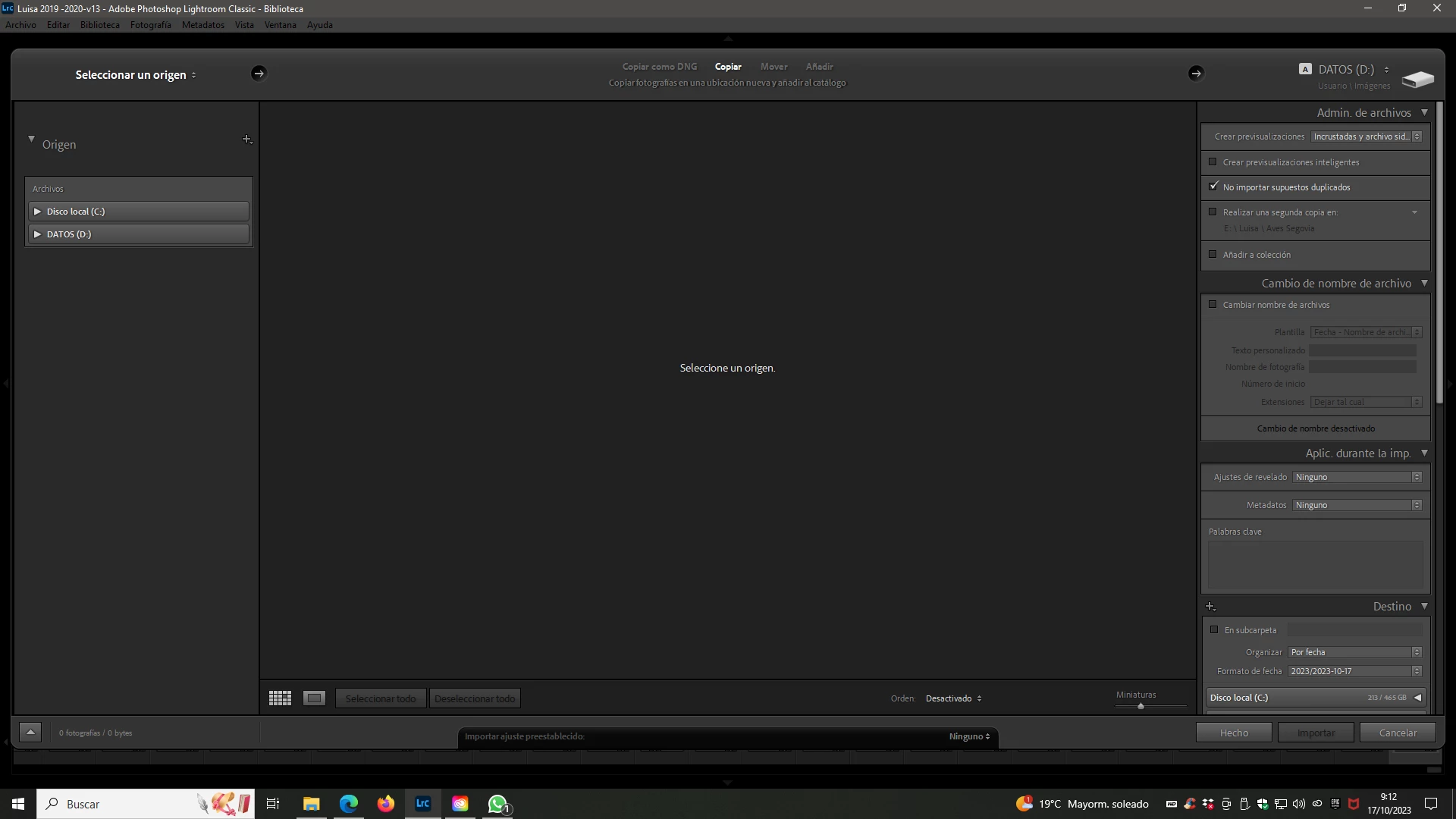
Task: Click the destination arrow button
Action: (1196, 74)
